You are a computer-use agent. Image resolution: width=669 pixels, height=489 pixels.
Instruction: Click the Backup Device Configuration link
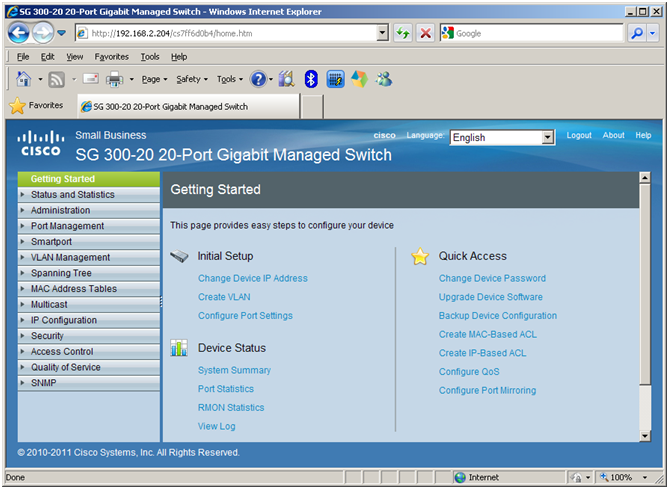[497, 316]
